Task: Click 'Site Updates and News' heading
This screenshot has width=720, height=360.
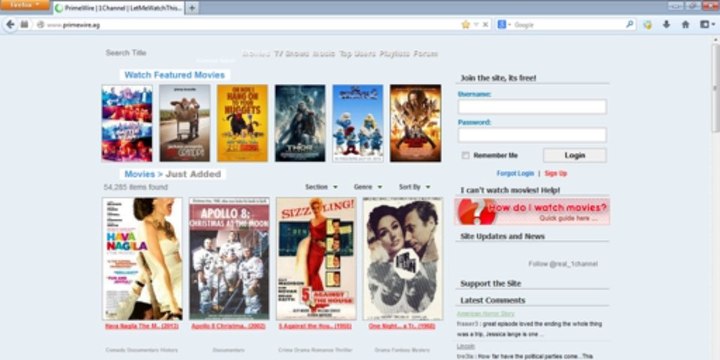Action: point(502,236)
